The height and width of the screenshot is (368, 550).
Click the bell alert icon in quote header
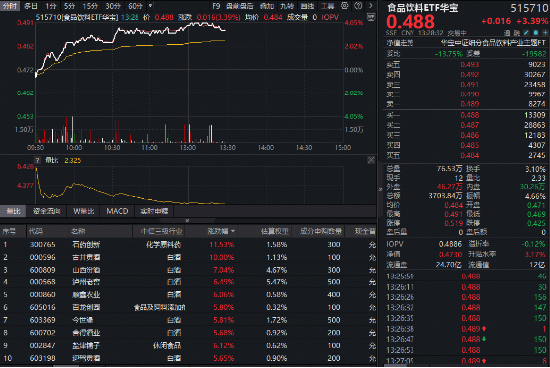tap(535, 33)
